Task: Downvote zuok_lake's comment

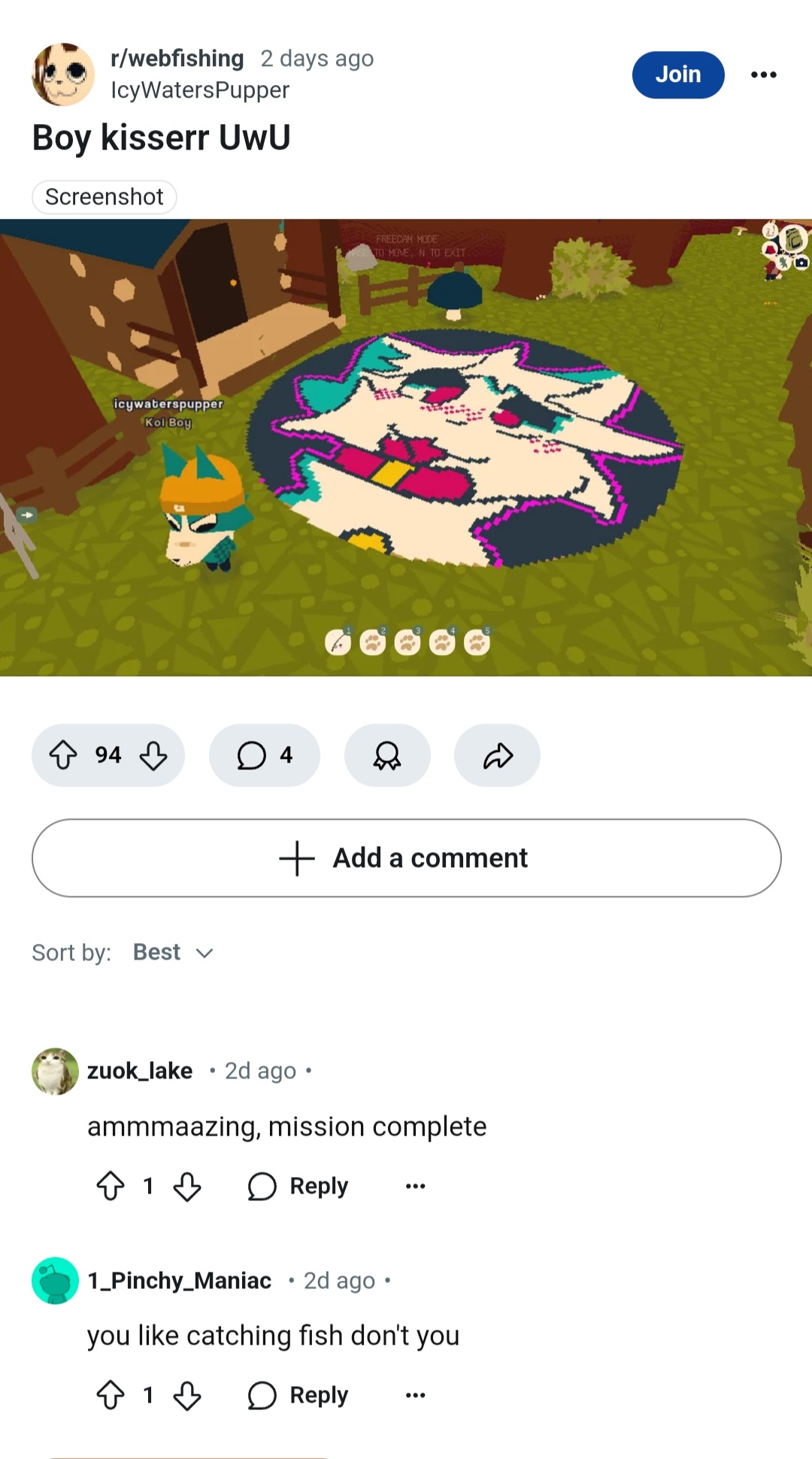Action: point(187,1186)
